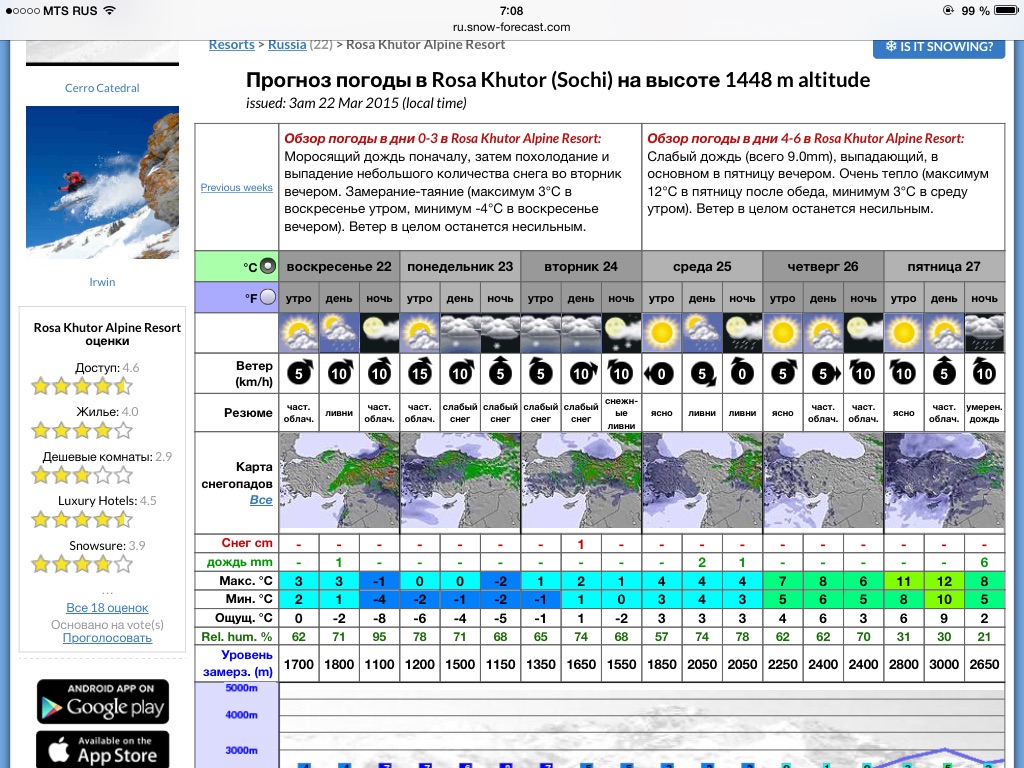Open the Friday 27 snowfall map

pyautogui.click(x=944, y=481)
